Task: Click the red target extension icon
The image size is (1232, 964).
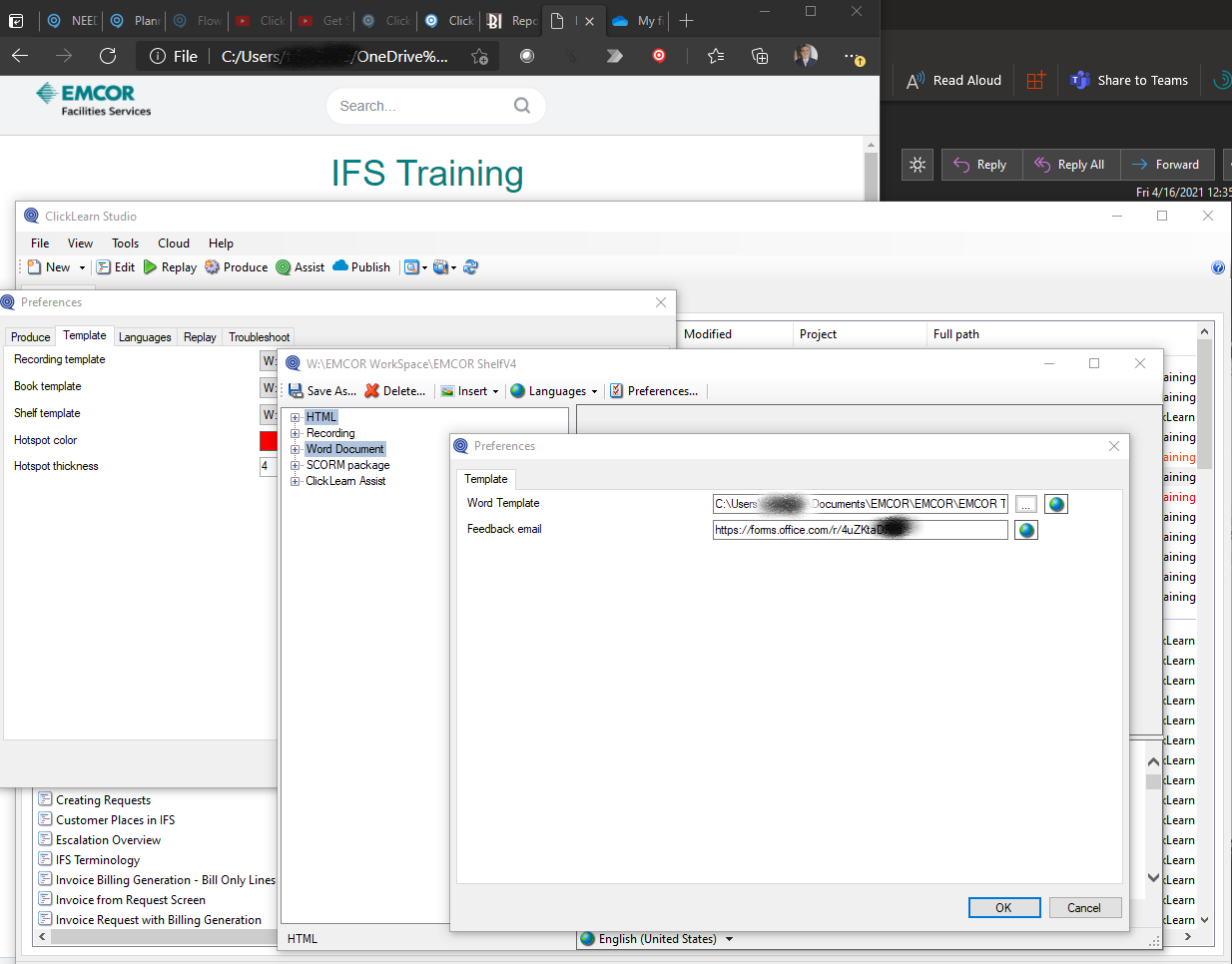Action: click(659, 56)
